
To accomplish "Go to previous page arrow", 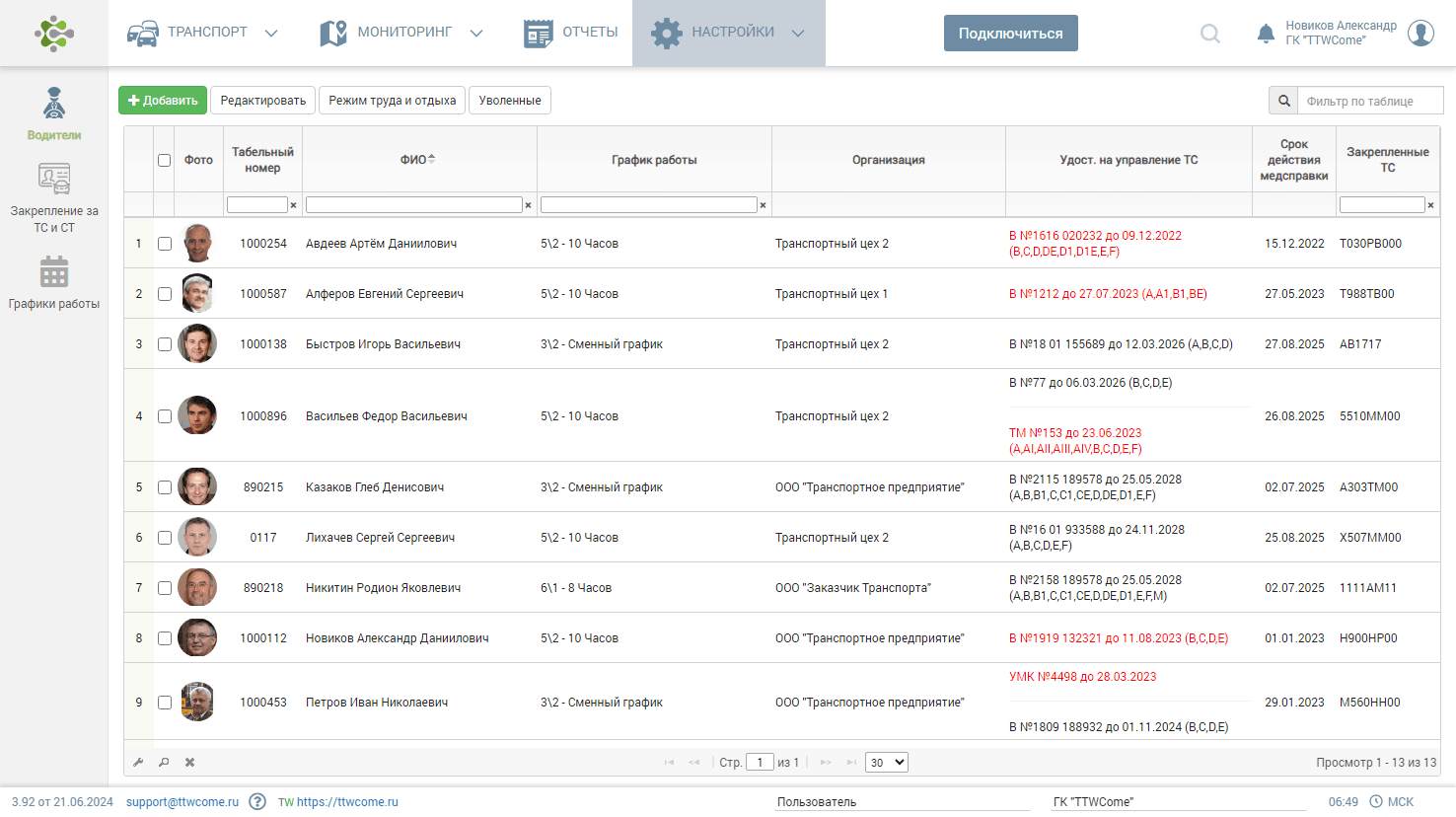I will pyautogui.click(x=693, y=763).
